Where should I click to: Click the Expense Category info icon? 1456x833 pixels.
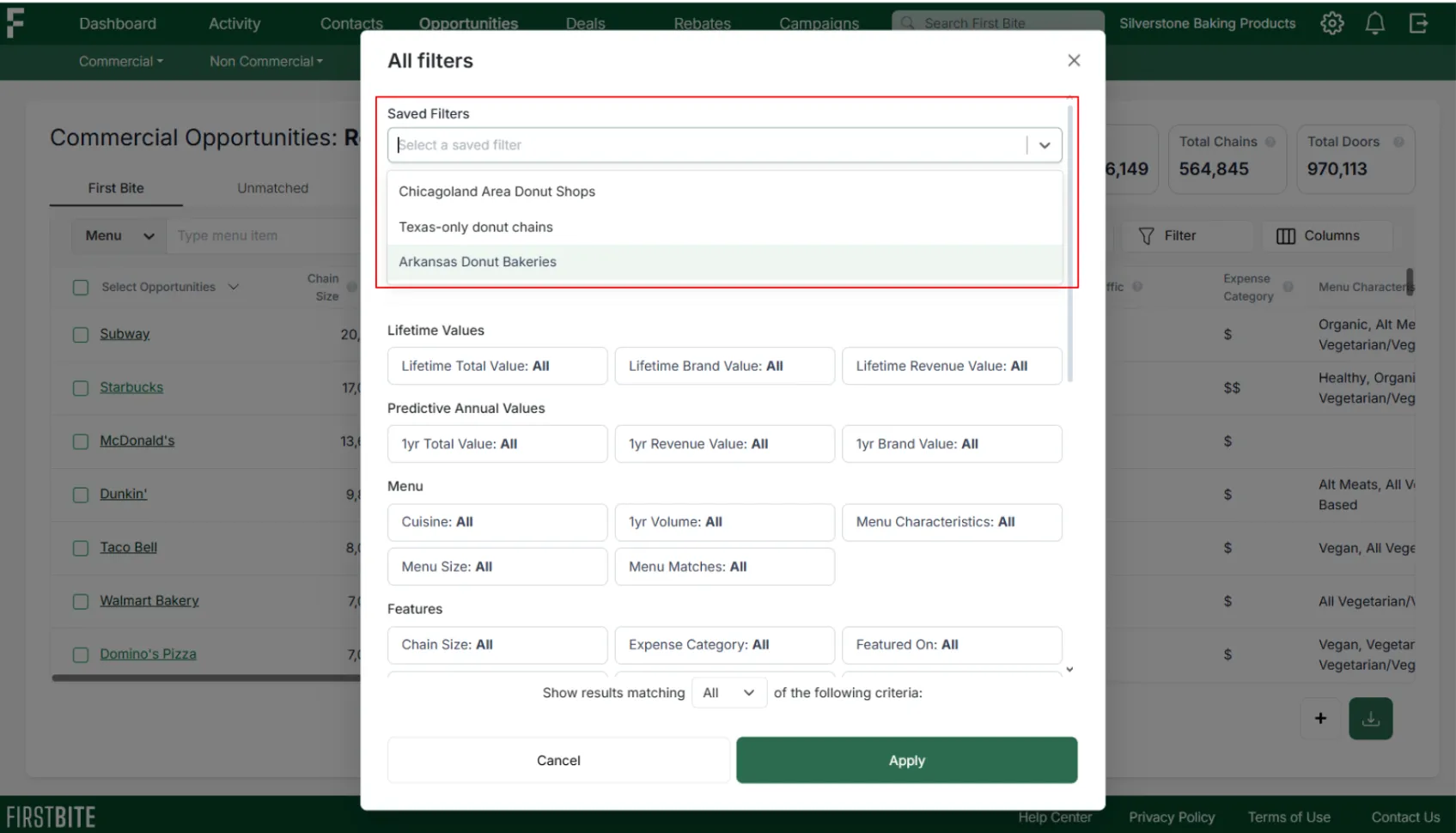point(1288,287)
